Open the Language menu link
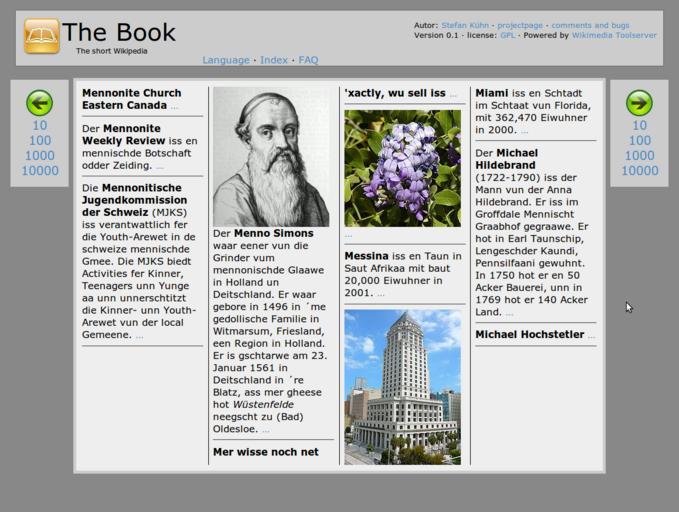 [x=226, y=60]
